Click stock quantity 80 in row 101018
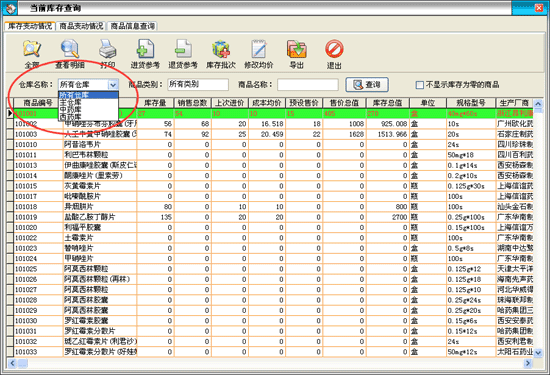 click(x=168, y=207)
